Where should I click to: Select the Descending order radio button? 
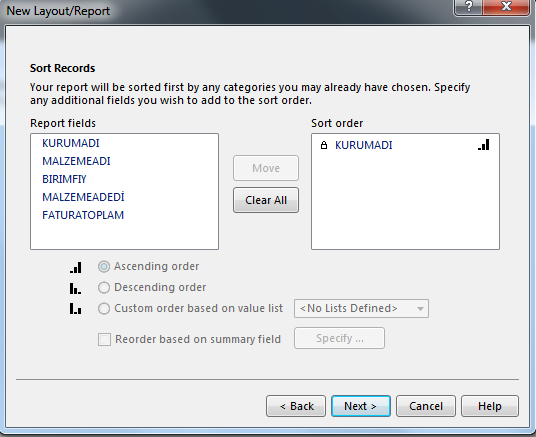104,288
